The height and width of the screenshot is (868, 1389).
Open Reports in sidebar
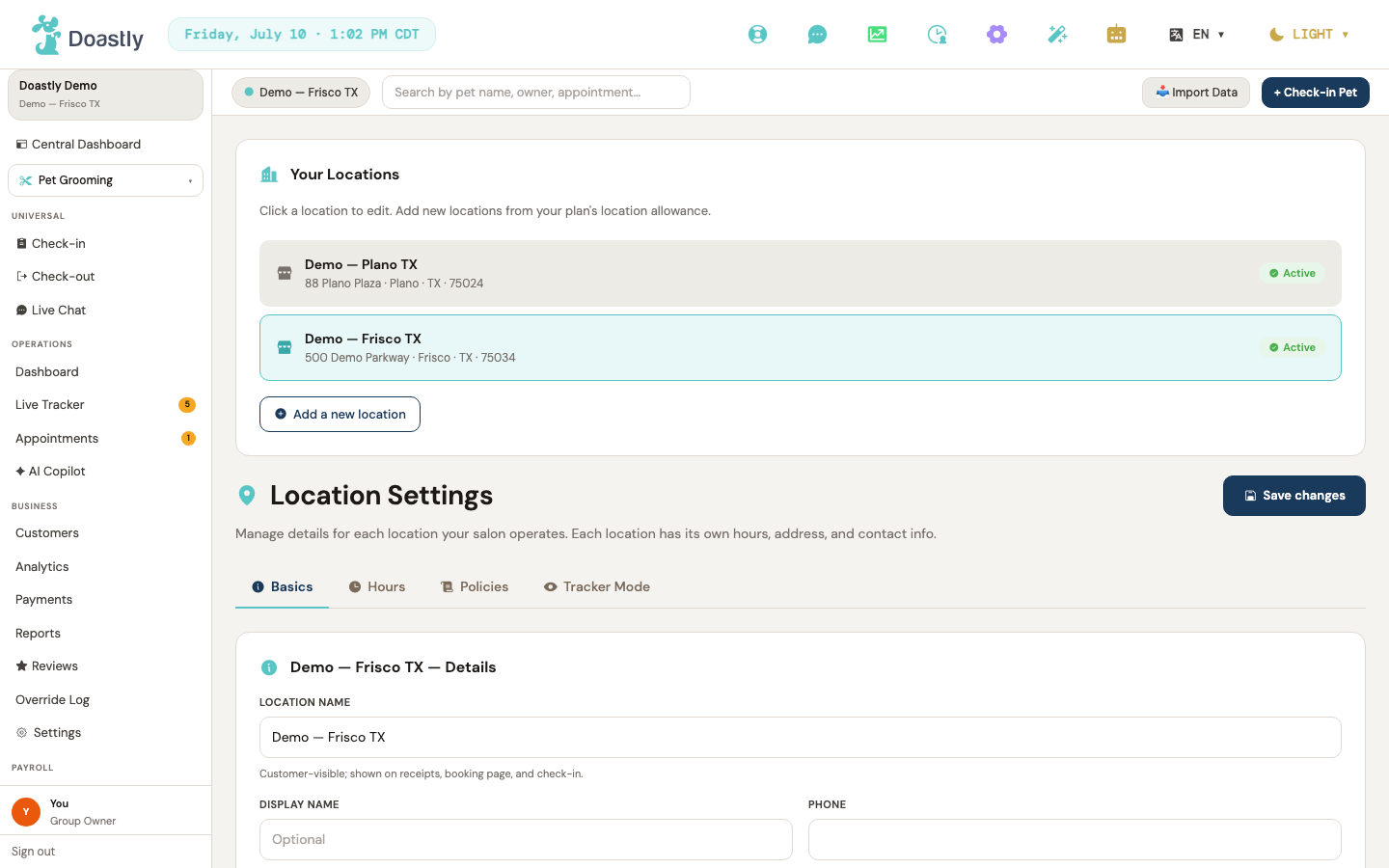(105, 634)
